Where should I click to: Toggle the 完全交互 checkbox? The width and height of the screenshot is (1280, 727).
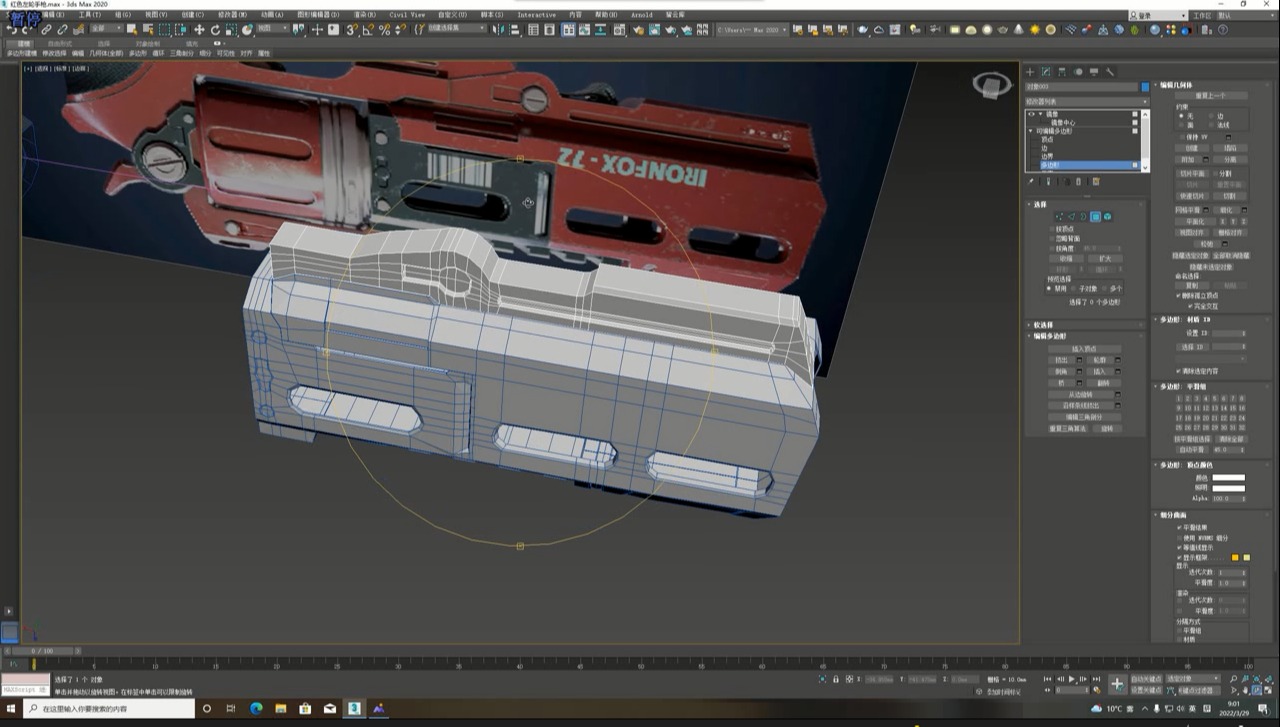1192,306
